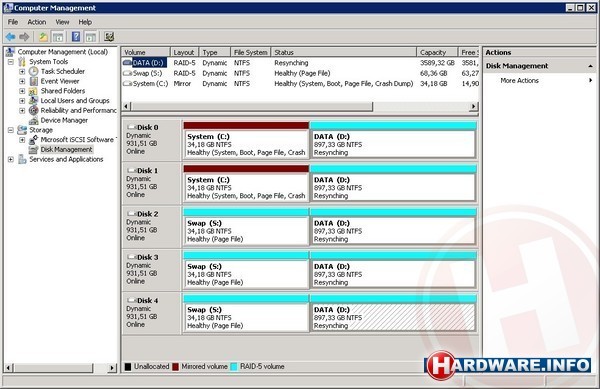Viewport: 600px width, 389px height.
Task: Click the Device Manager icon
Action: coord(34,120)
